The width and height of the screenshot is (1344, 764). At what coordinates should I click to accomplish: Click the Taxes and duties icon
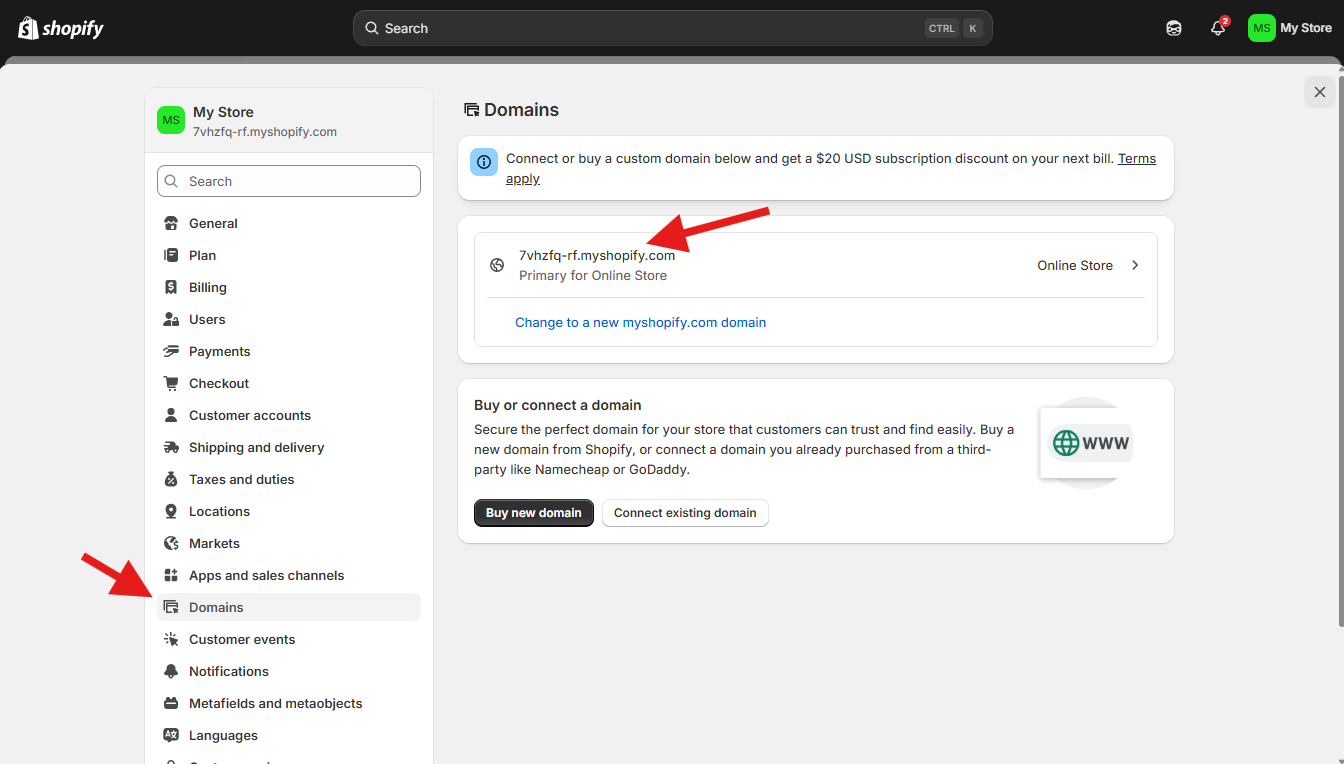coord(171,479)
